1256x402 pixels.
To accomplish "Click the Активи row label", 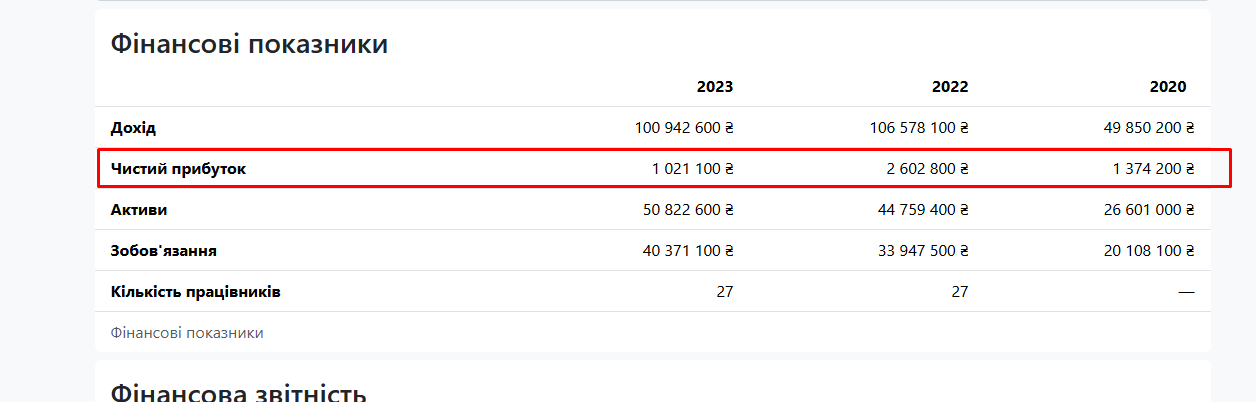I will tap(139, 210).
